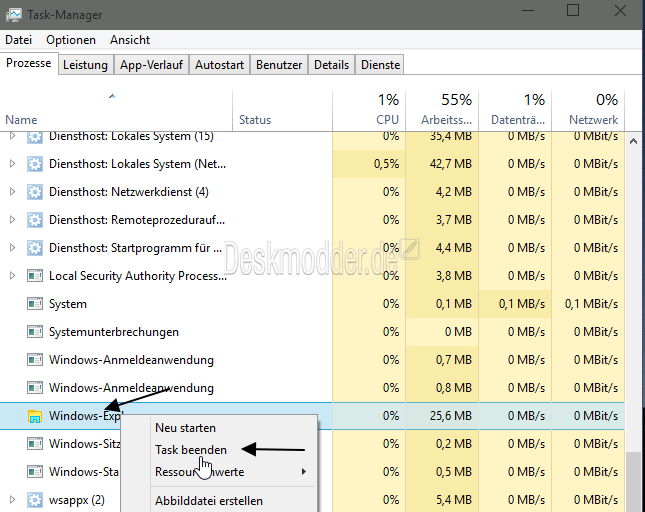Click the process list scrollbar thumb
645x512 pixels.
coord(633,481)
